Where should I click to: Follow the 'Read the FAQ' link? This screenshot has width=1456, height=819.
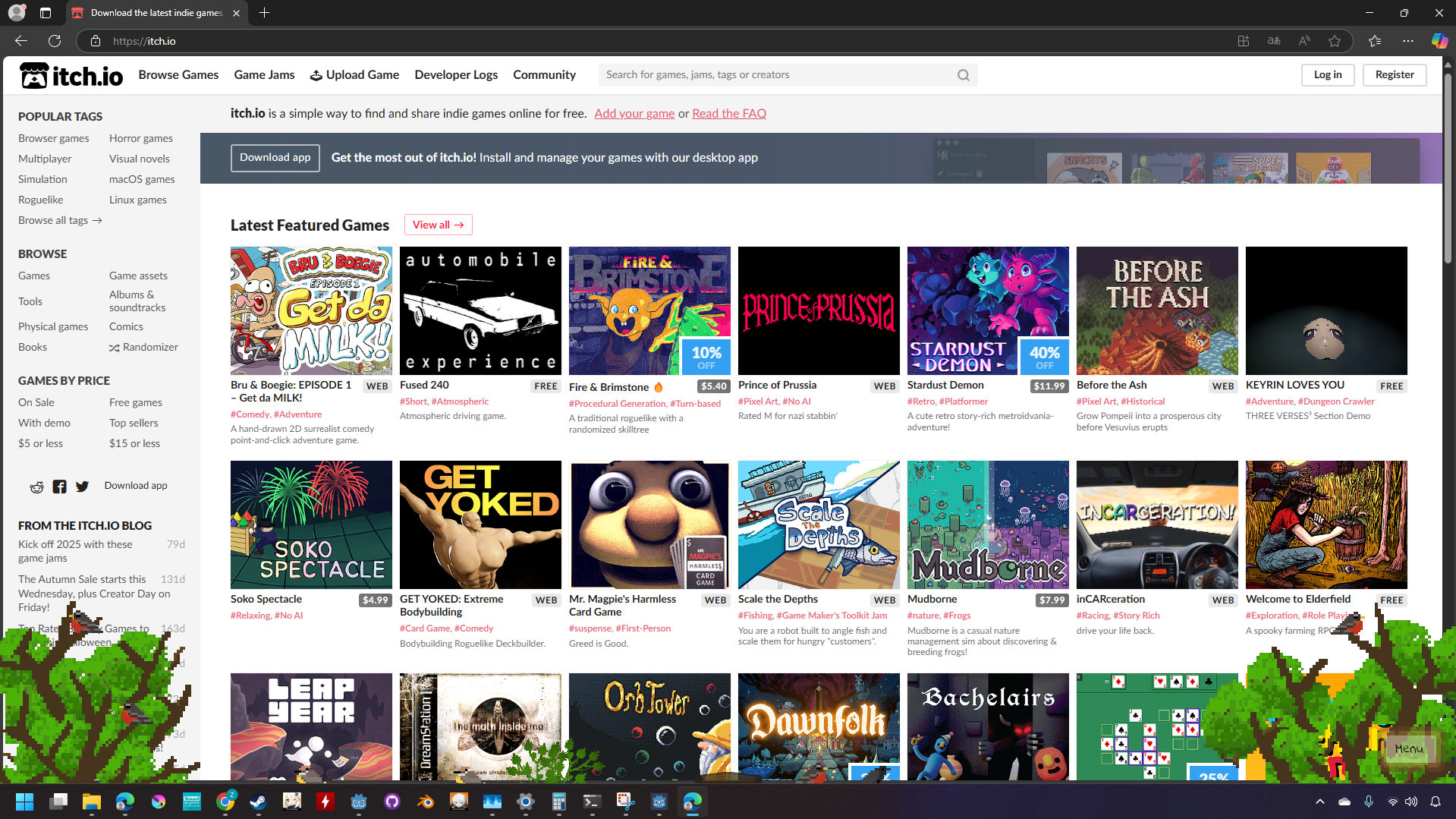pyautogui.click(x=729, y=114)
